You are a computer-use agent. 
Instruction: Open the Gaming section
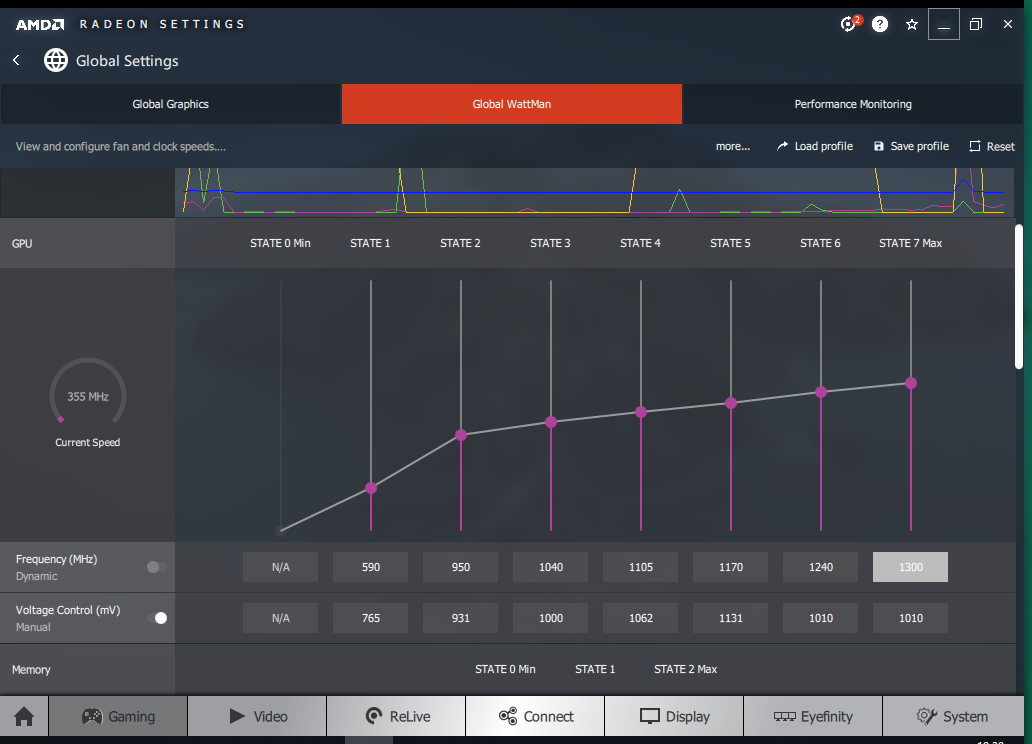tap(118, 716)
